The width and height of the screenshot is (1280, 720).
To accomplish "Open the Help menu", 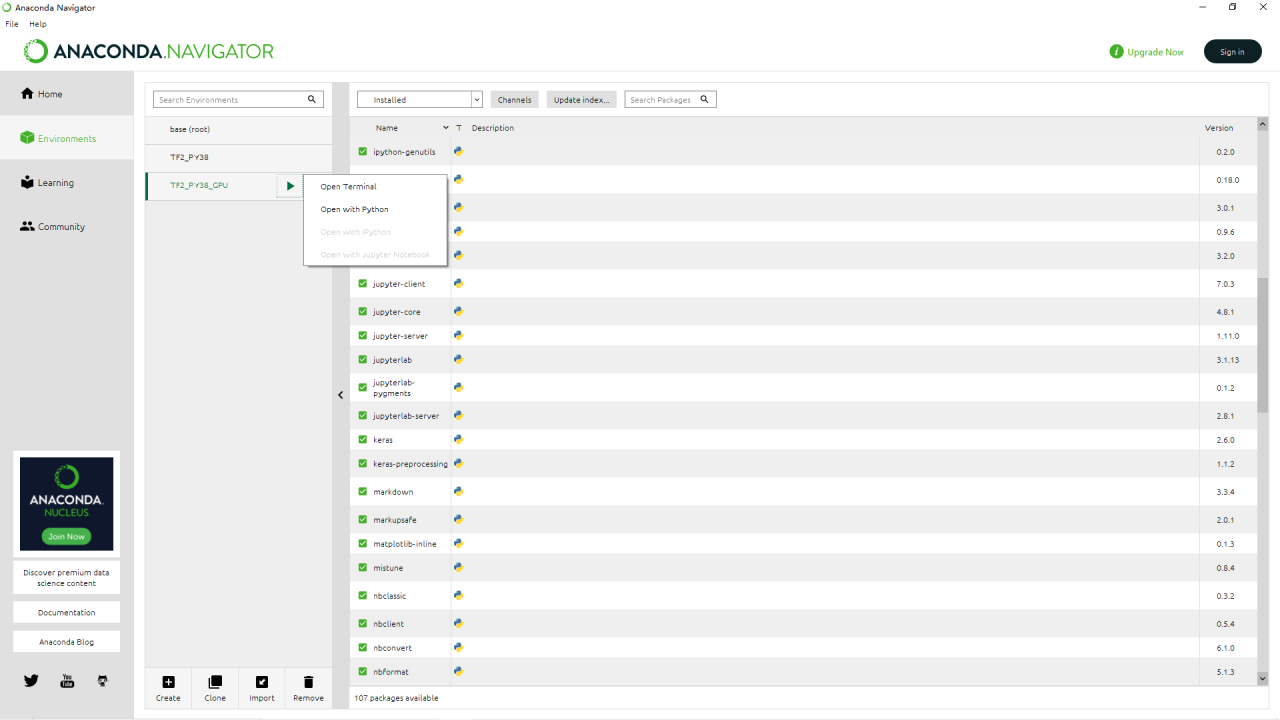I will point(38,24).
